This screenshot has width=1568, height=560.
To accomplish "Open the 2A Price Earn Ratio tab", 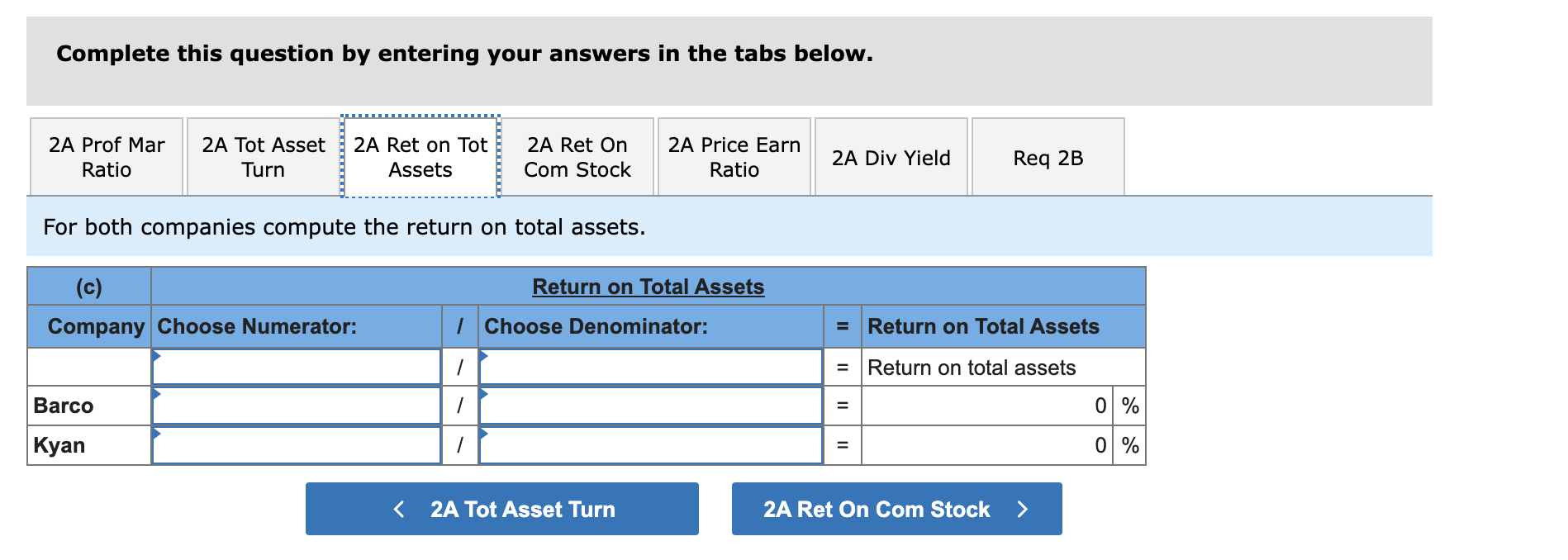I will pos(734,156).
